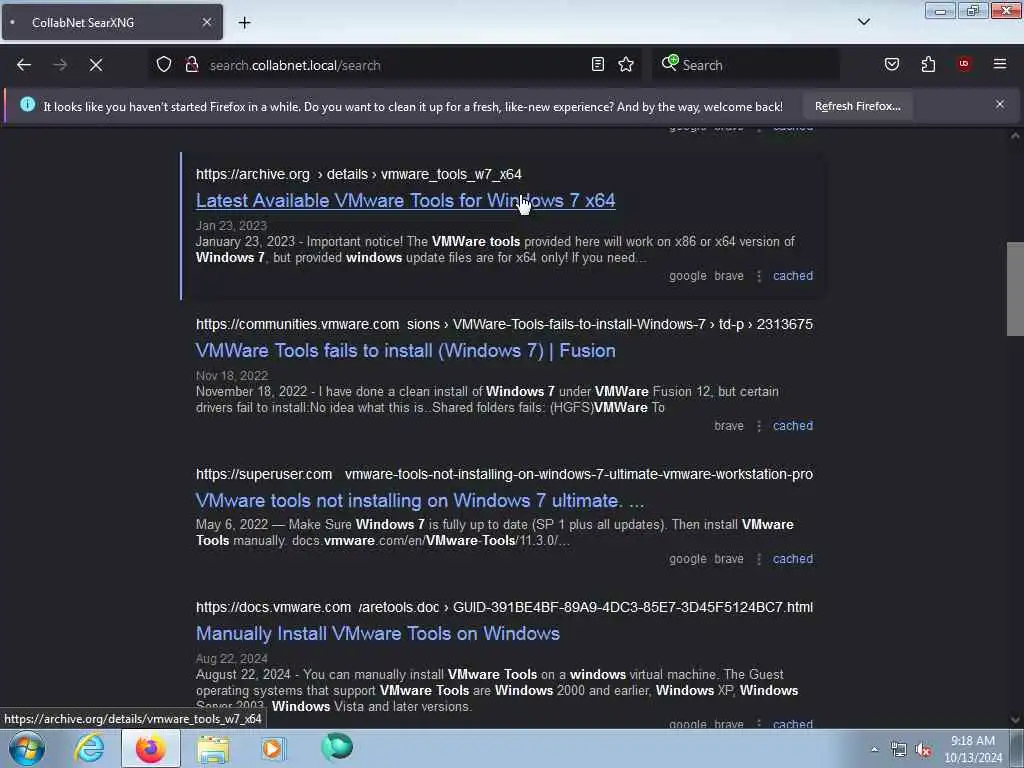1024x768 pixels.
Task: Open Manually Install VMware Tools on Windows
Action: point(377,633)
